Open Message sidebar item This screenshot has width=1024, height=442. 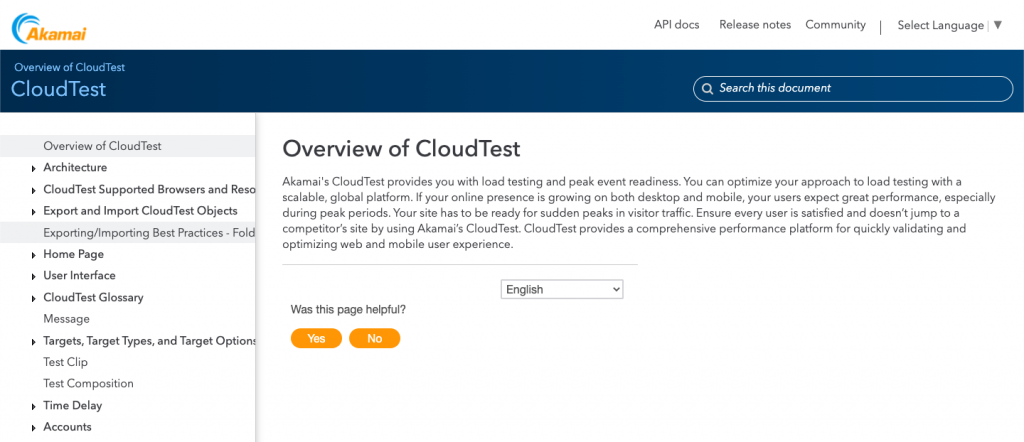point(66,319)
